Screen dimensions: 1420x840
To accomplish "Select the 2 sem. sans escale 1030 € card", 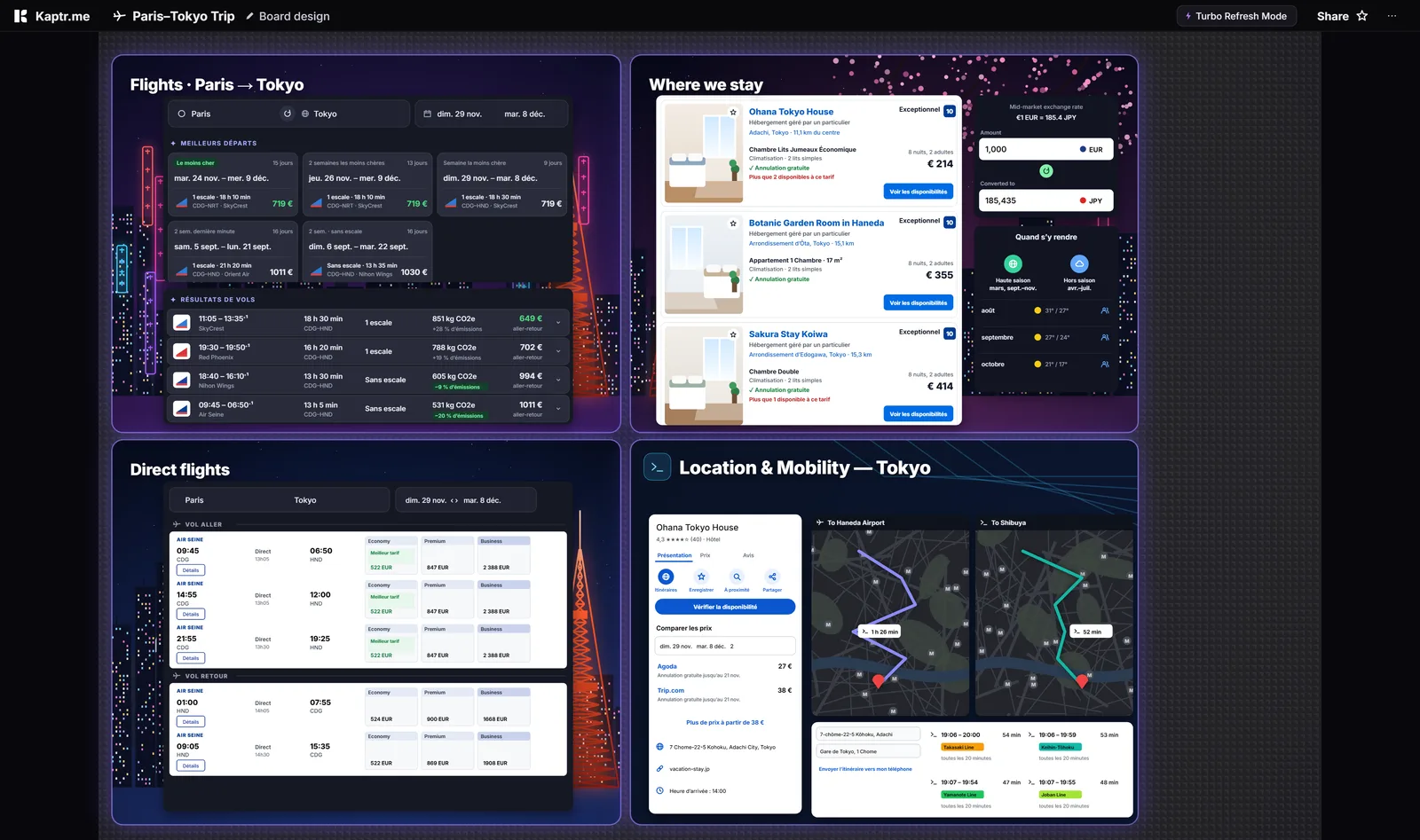I will click(x=368, y=253).
